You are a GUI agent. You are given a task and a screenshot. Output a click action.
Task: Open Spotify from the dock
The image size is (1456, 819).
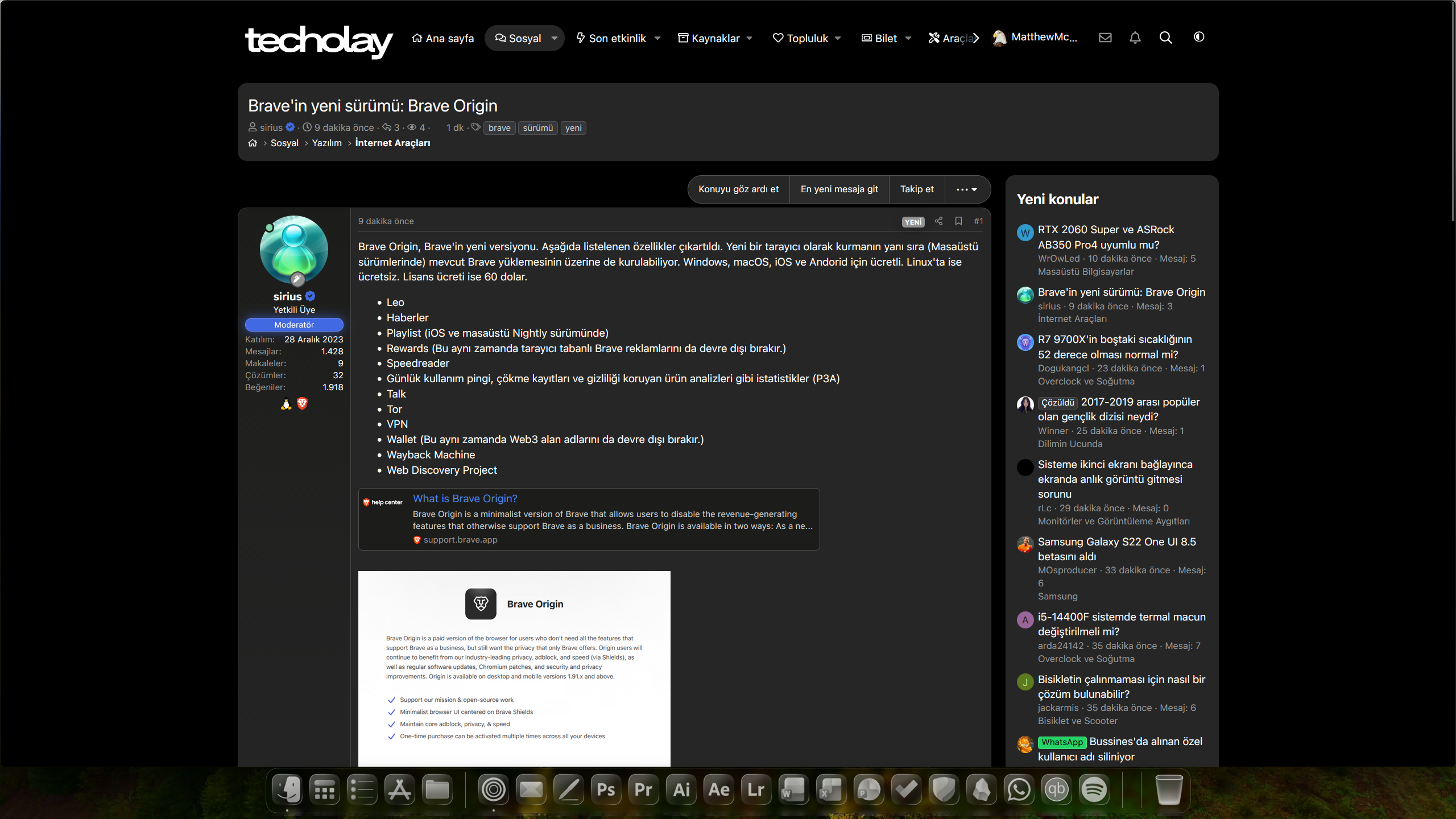(1094, 789)
